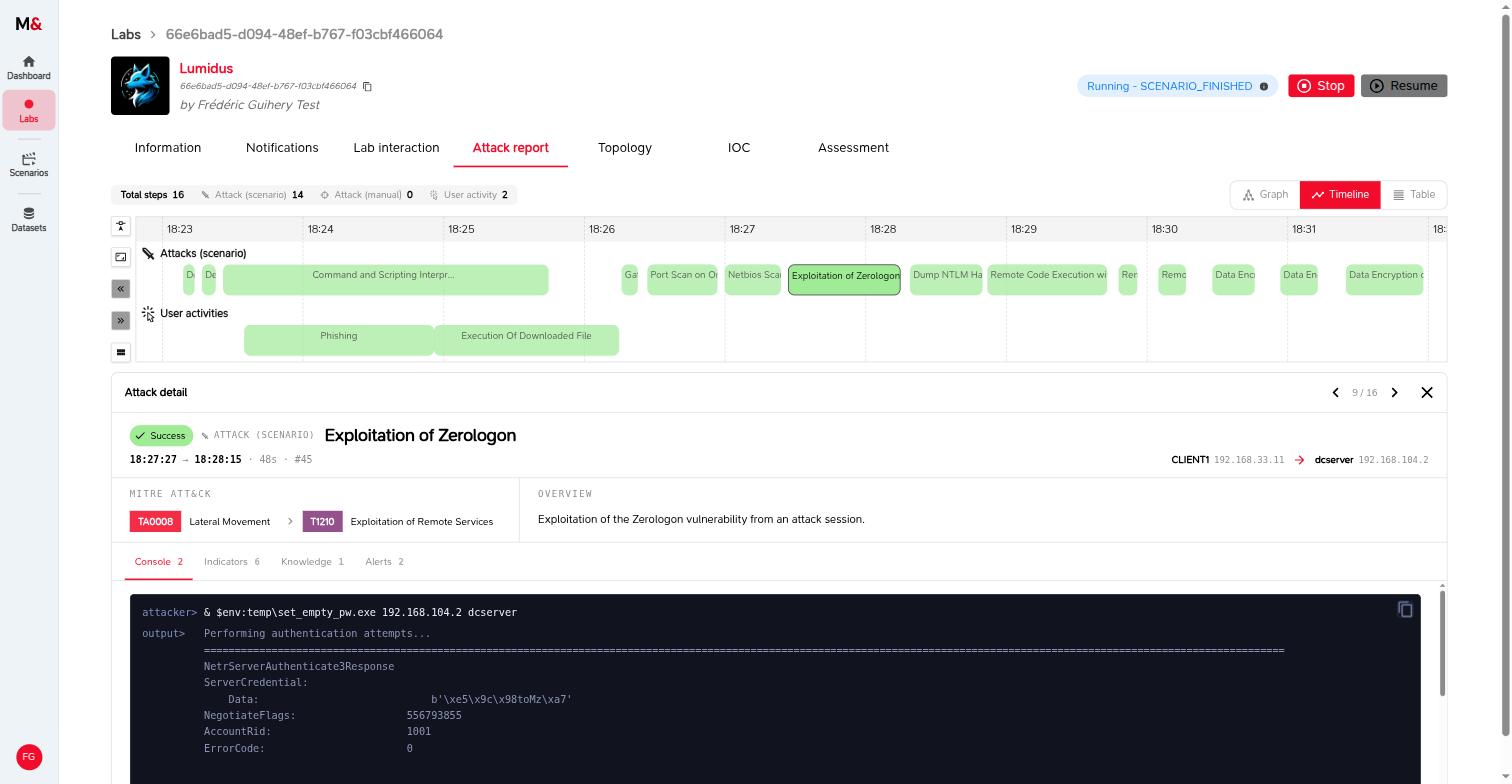Image resolution: width=1512 pixels, height=784 pixels.
Task: Open the FG user avatar menu
Action: [x=29, y=757]
